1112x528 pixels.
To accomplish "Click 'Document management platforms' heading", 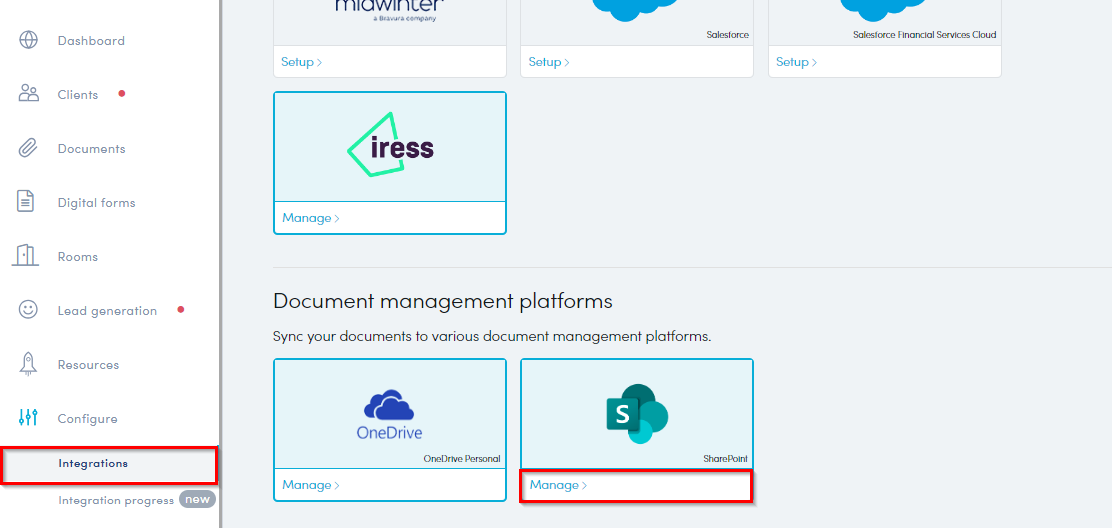I will [443, 301].
